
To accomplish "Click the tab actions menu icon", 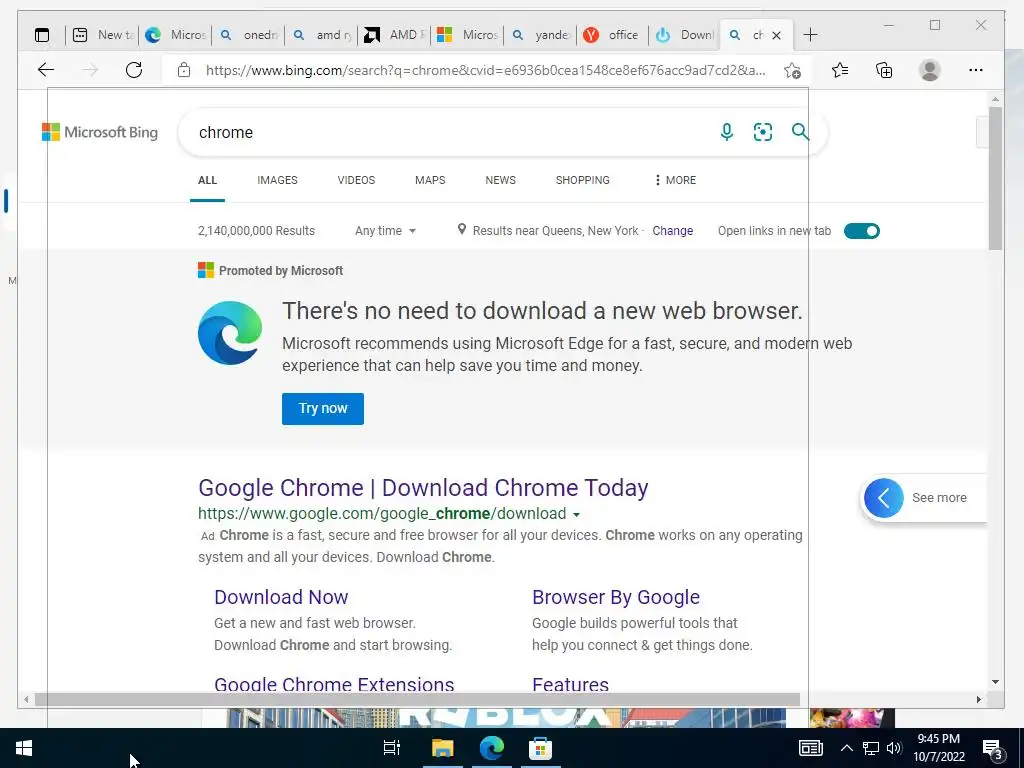I will tap(42, 35).
